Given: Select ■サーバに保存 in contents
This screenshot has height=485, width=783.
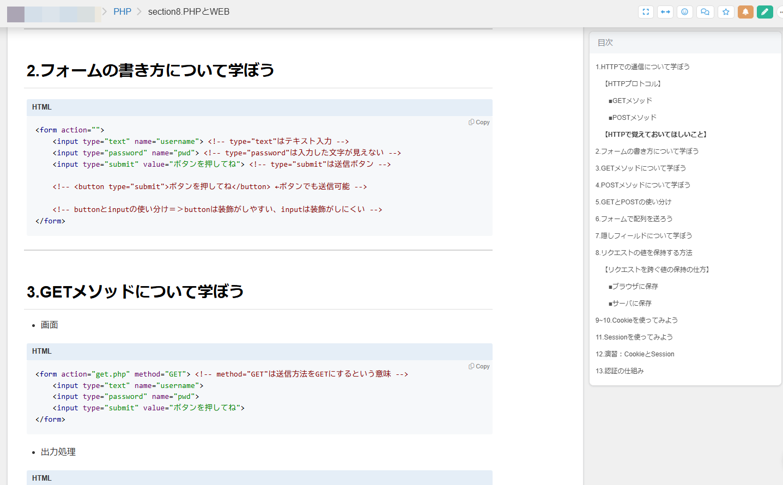Looking at the screenshot, I should (630, 303).
